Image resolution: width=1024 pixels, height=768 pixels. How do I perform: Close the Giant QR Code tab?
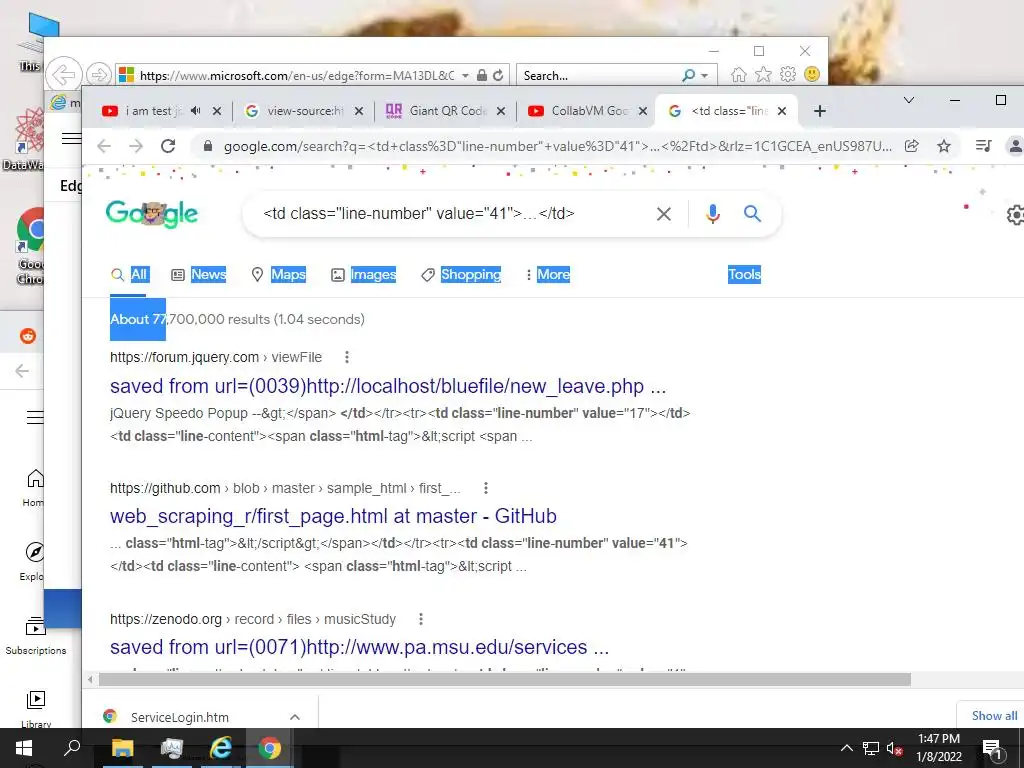pos(501,111)
